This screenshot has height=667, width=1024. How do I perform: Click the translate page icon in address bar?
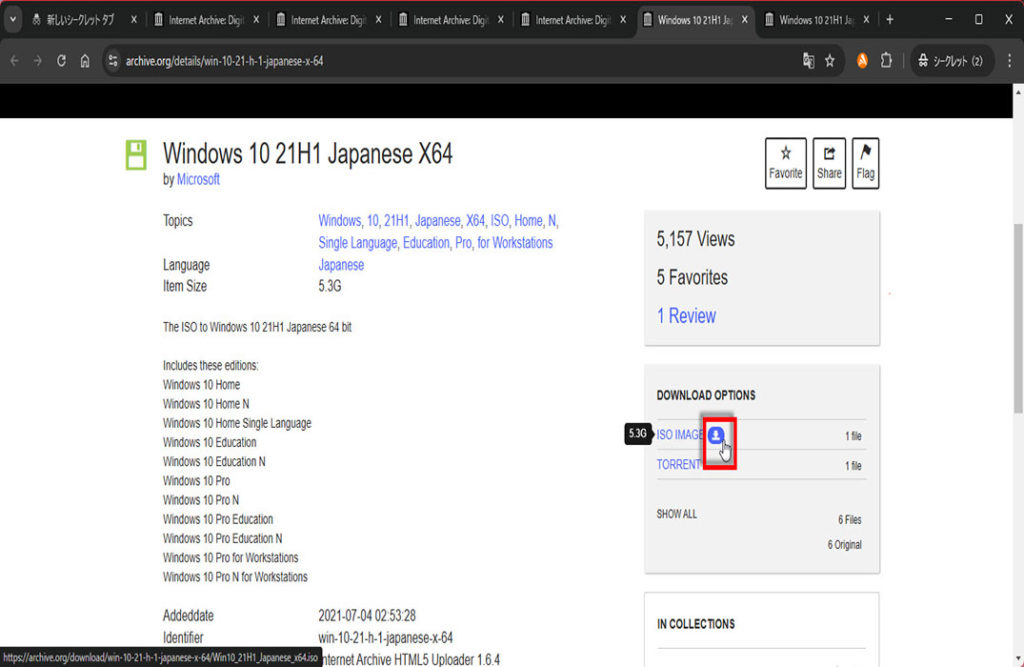pyautogui.click(x=808, y=61)
